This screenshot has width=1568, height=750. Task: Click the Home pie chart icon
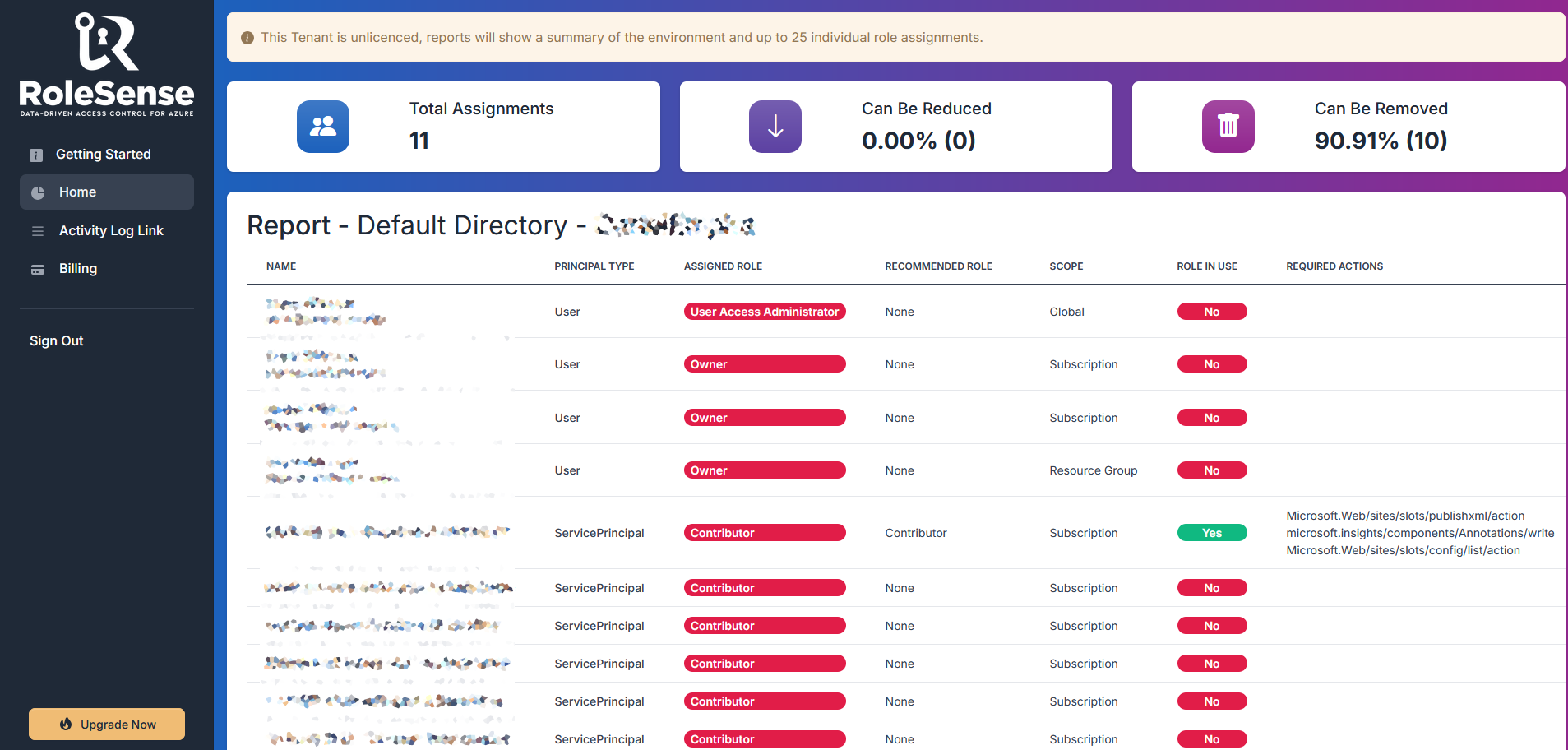tap(38, 192)
